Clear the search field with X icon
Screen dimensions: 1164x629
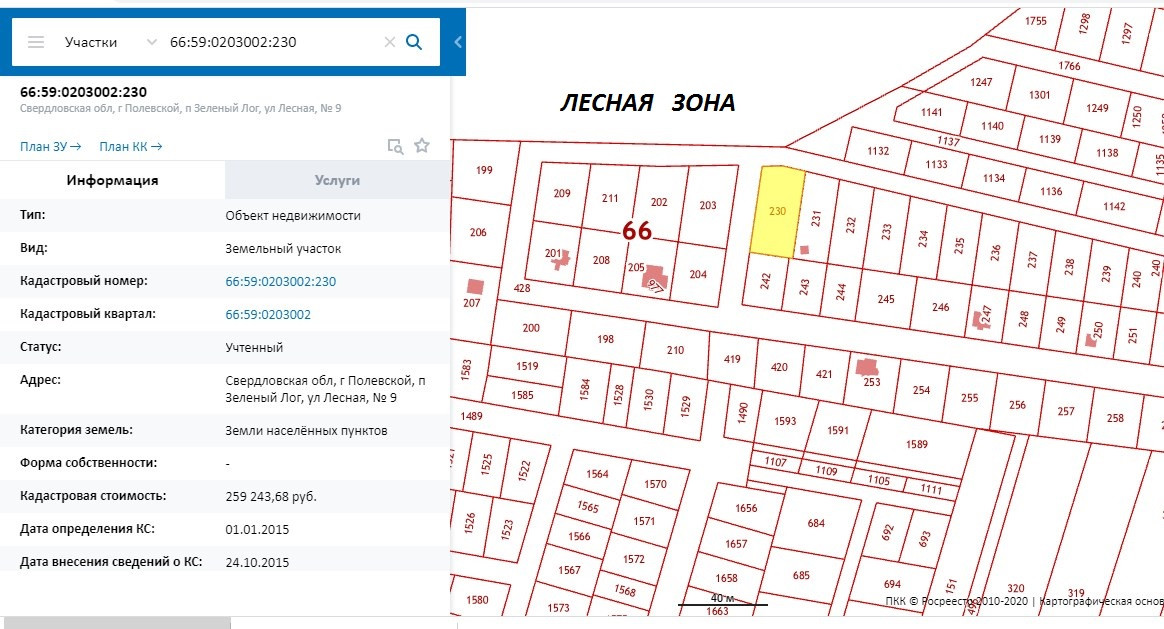(389, 42)
